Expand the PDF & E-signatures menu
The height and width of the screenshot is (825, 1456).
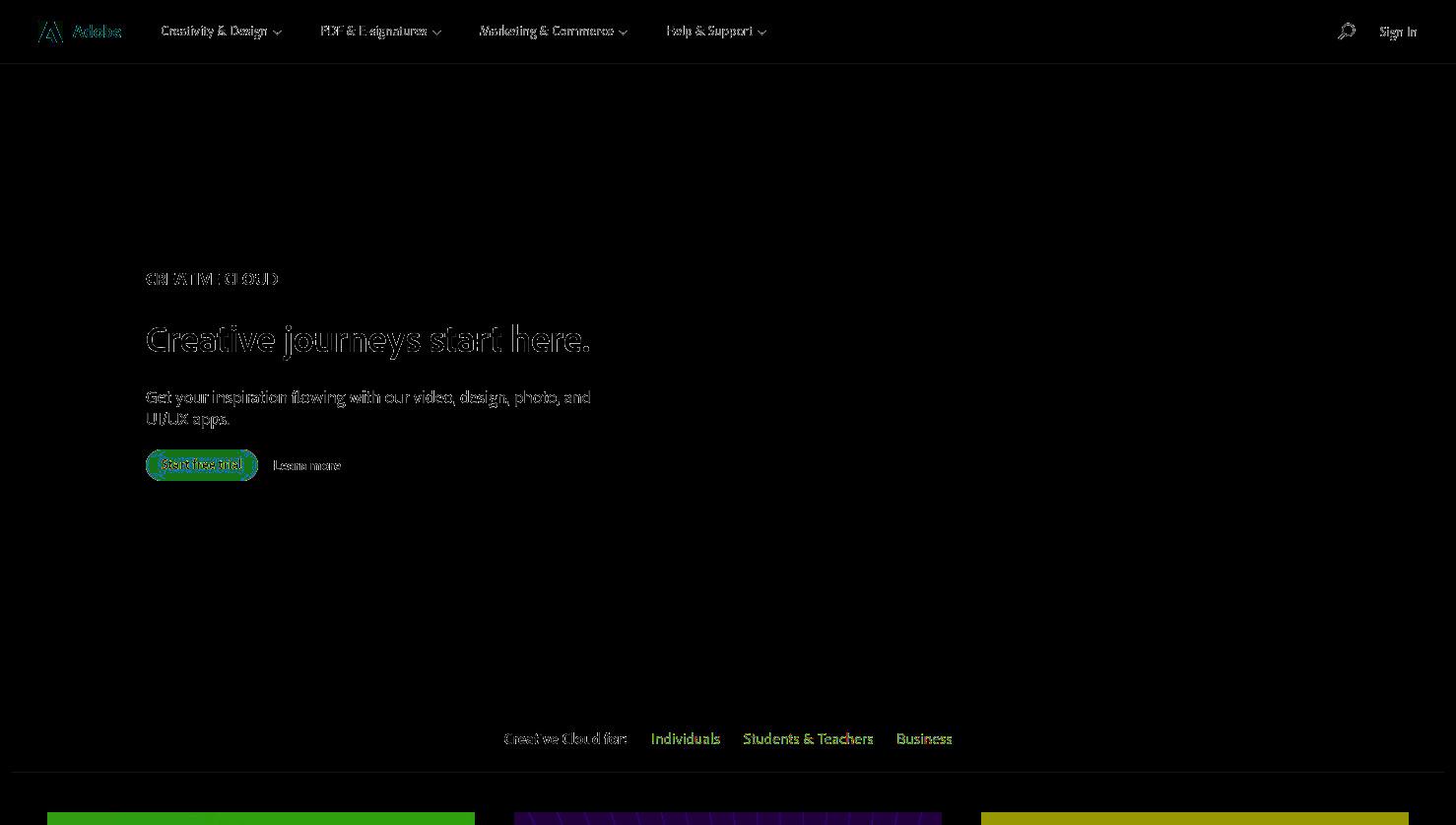(x=380, y=32)
